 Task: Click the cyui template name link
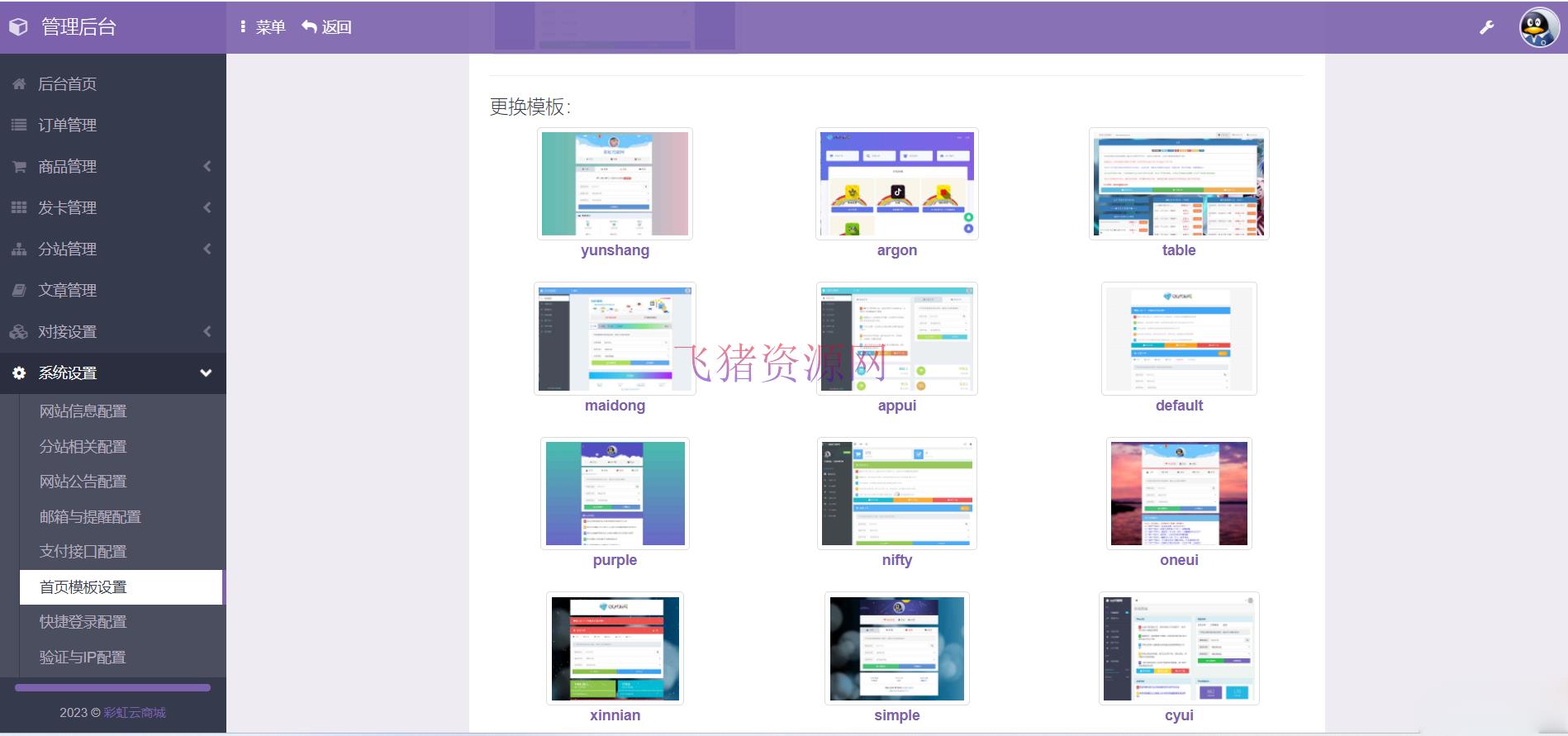coord(1179,715)
